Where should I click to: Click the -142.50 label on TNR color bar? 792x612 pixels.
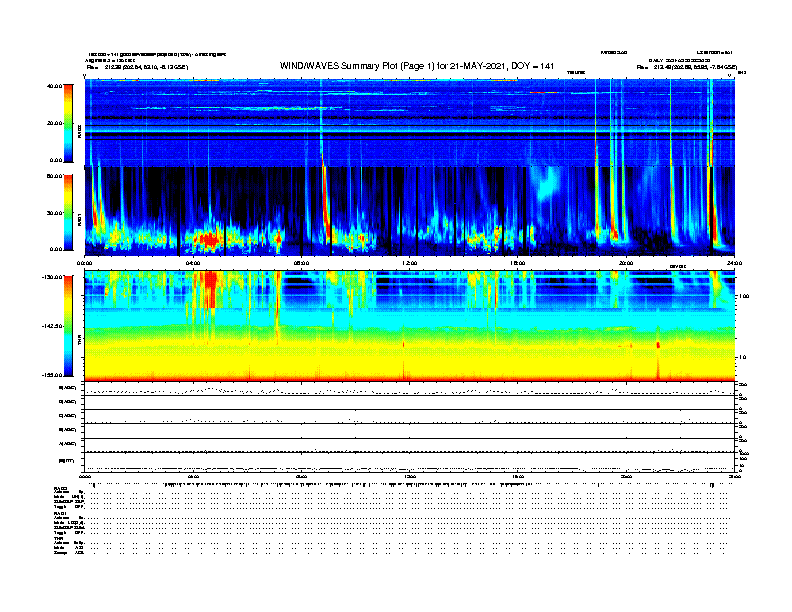click(52, 326)
